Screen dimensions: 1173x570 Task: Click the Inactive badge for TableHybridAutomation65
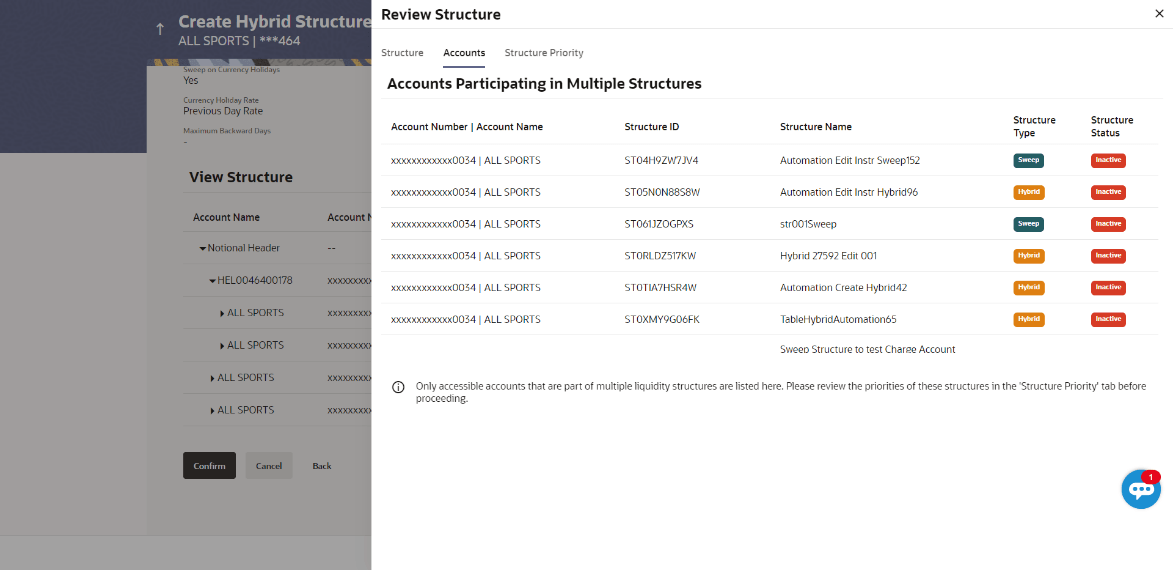(x=1108, y=320)
